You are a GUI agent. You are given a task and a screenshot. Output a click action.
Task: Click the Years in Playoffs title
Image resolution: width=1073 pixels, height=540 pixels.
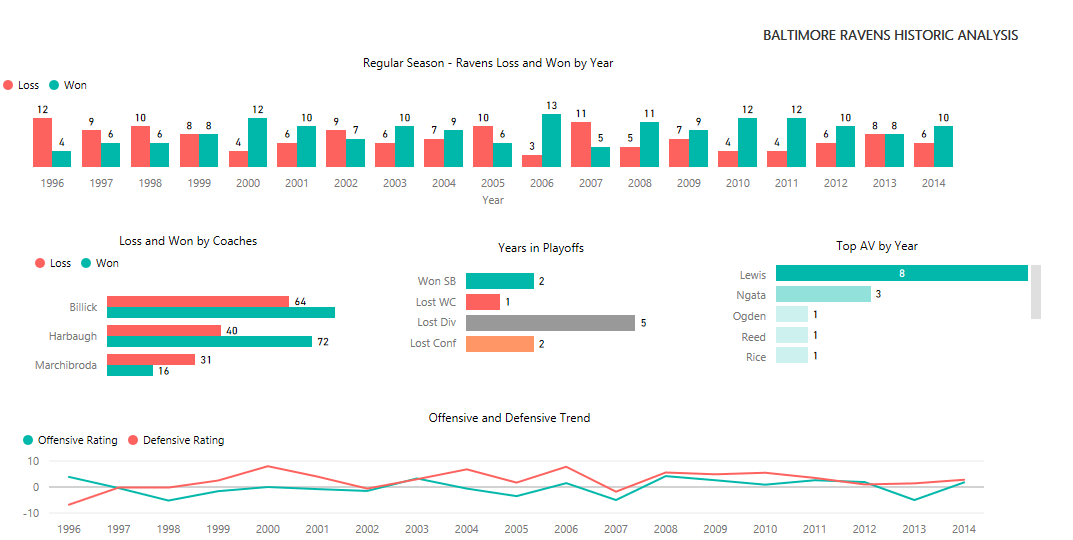point(541,248)
